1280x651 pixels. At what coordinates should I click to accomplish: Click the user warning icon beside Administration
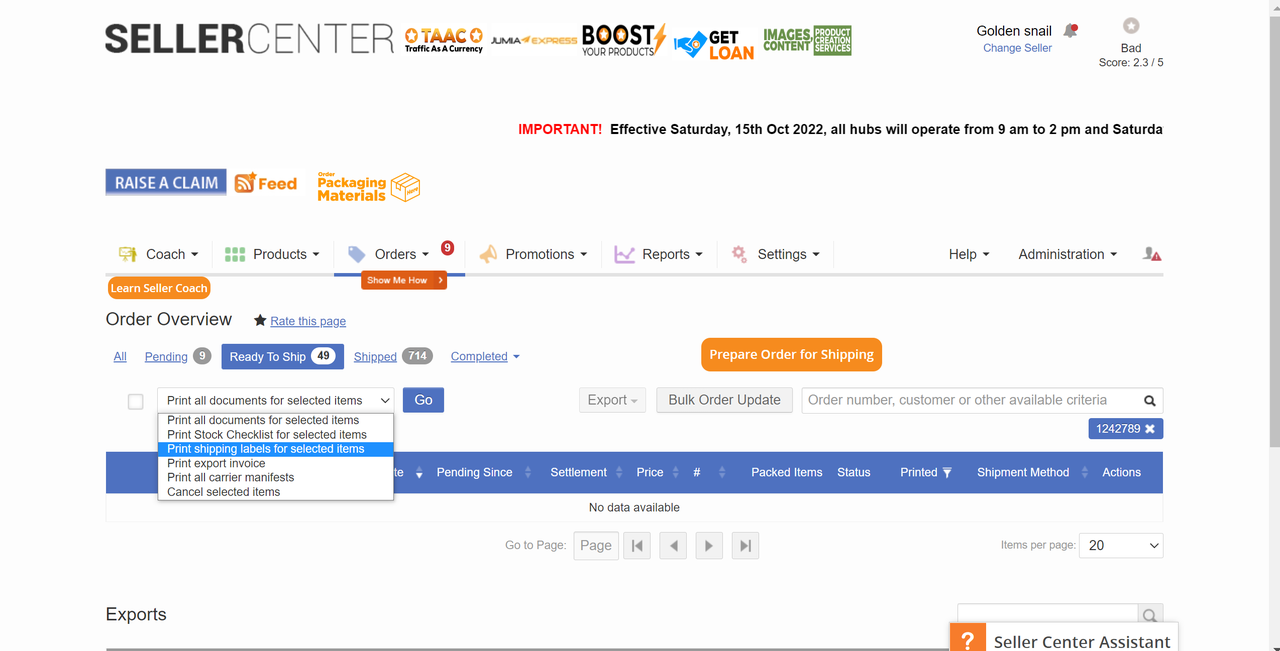(1152, 255)
